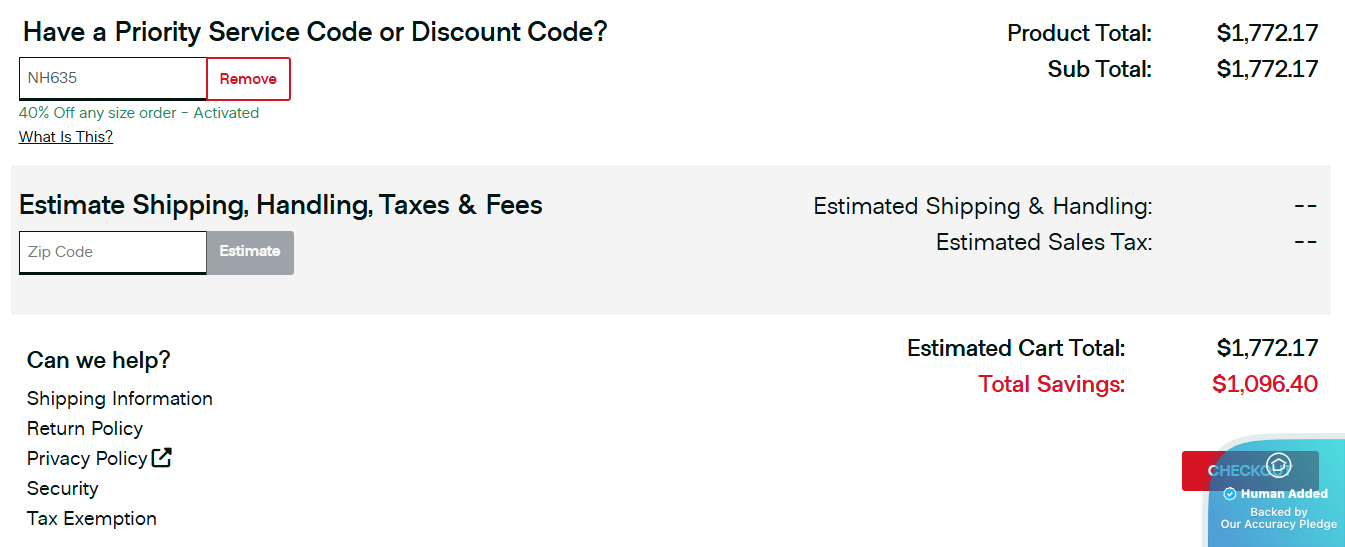Open the Shipping Information link
The image size is (1345, 547).
(x=120, y=398)
